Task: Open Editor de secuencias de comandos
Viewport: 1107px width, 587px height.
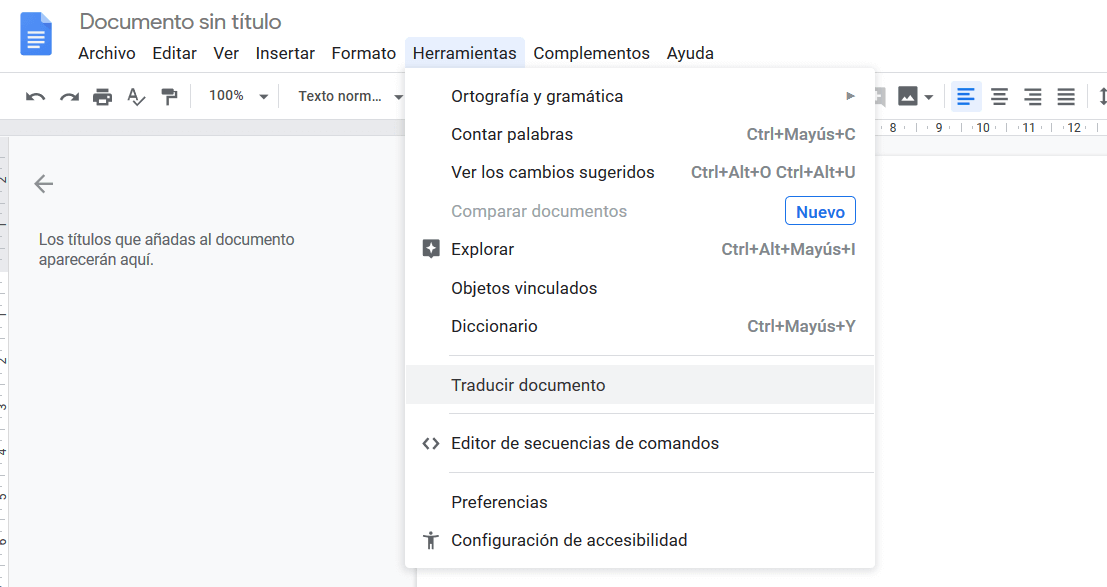Action: click(640, 444)
